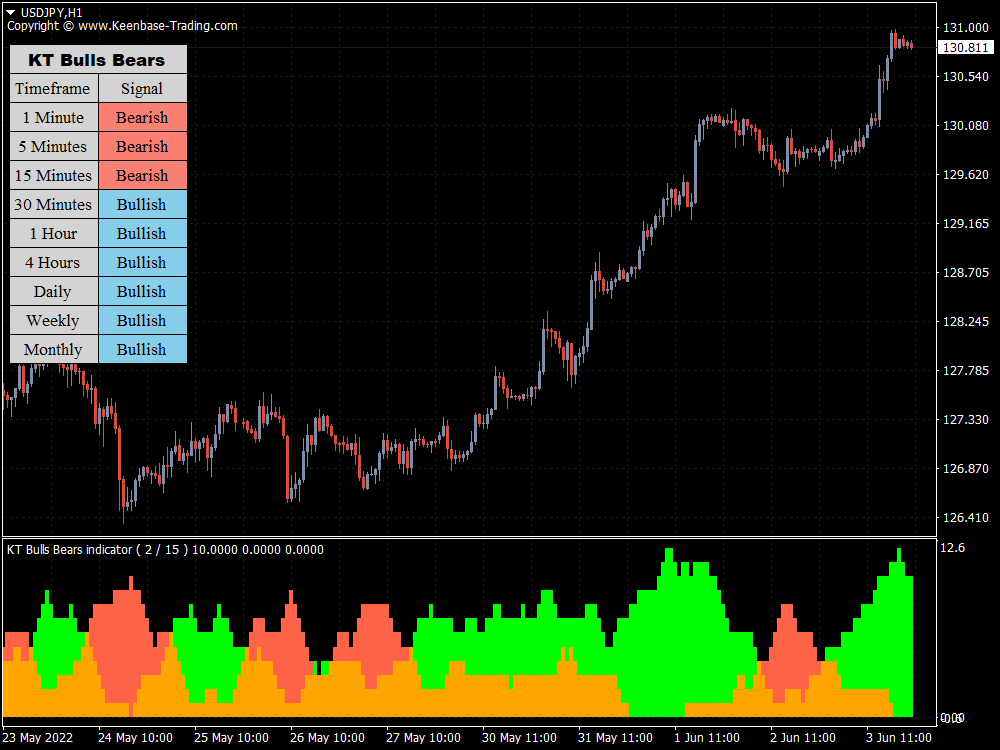The height and width of the screenshot is (750, 1000).
Task: Select the 1 Hour timeframe cell
Action: coord(54,233)
